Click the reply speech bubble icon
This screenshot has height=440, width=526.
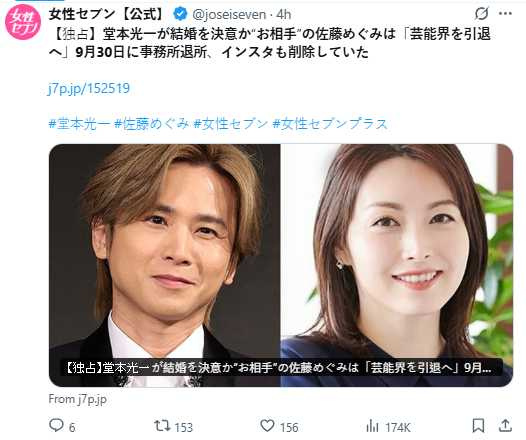[x=56, y=425]
